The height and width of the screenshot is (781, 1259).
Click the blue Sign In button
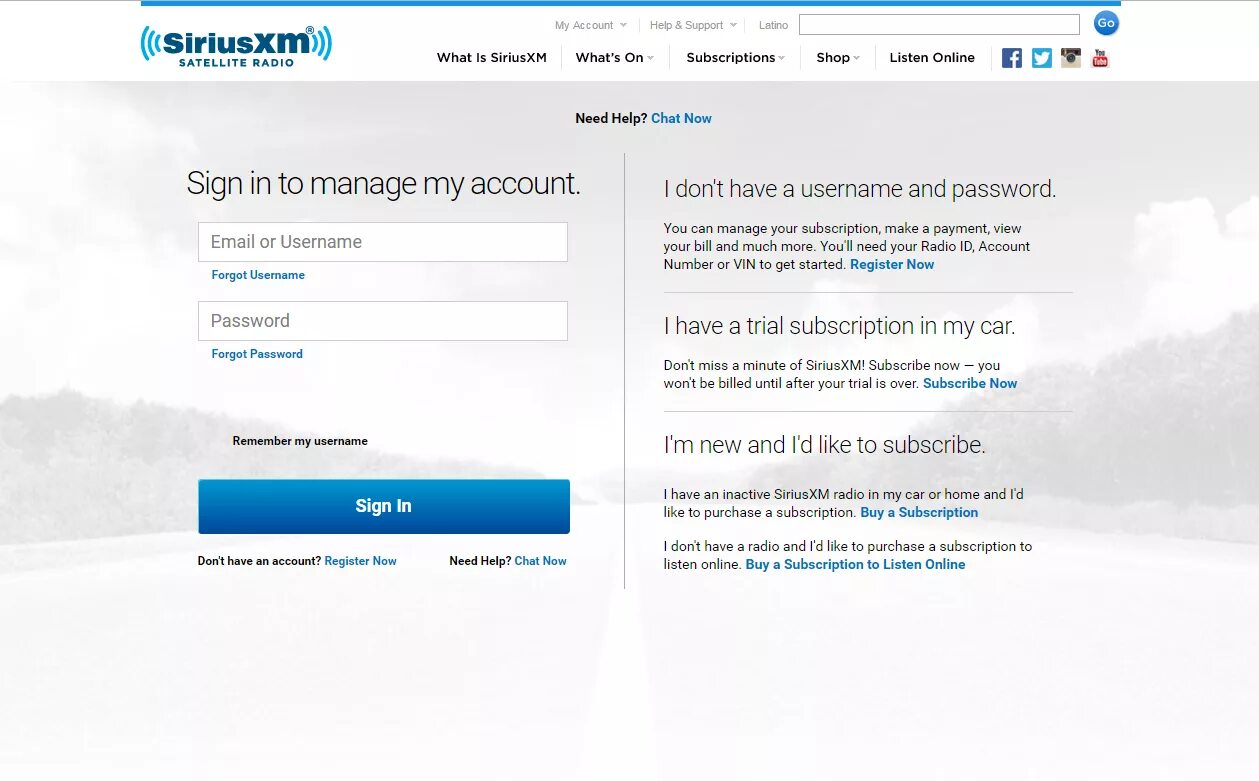(x=384, y=506)
